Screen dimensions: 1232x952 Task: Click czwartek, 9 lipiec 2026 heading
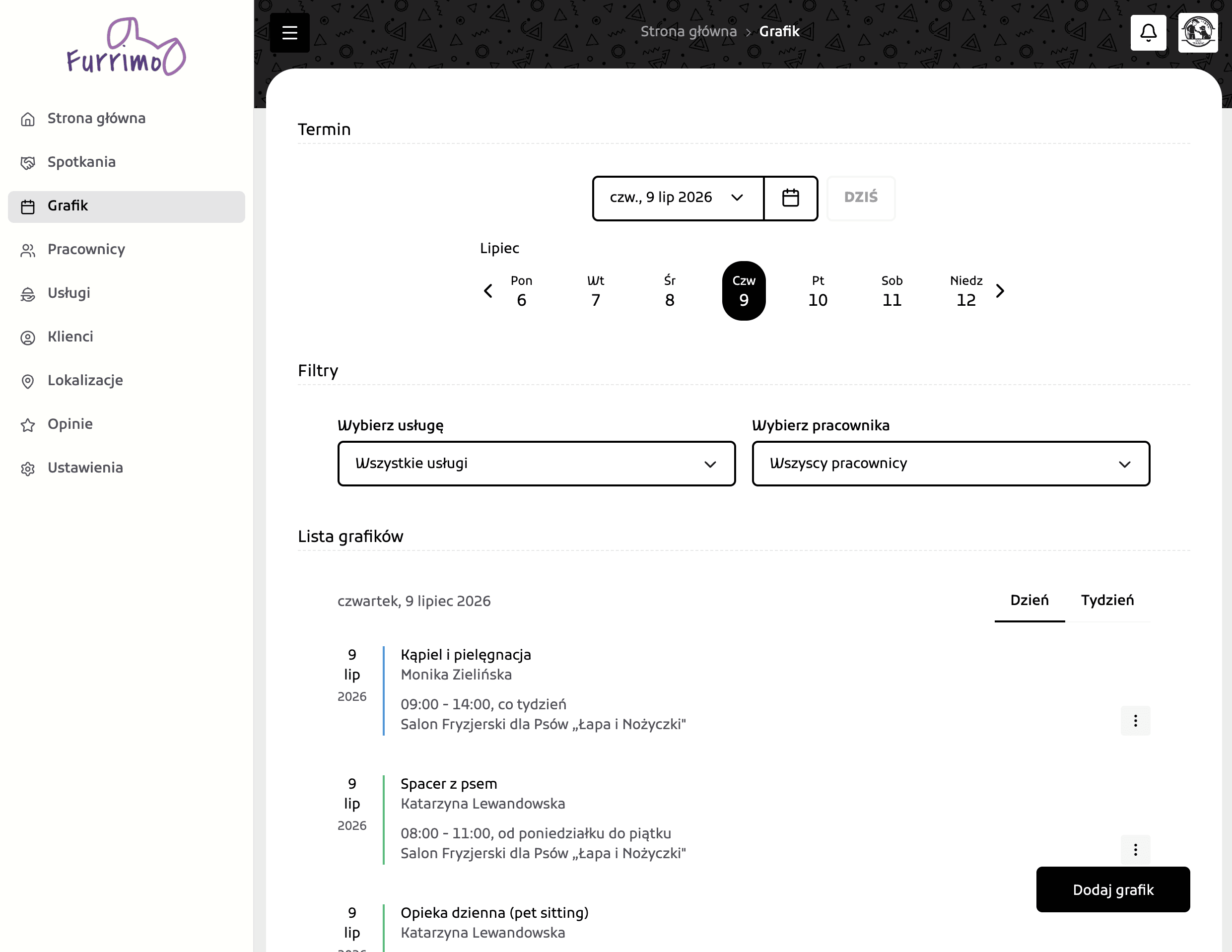[x=413, y=601]
